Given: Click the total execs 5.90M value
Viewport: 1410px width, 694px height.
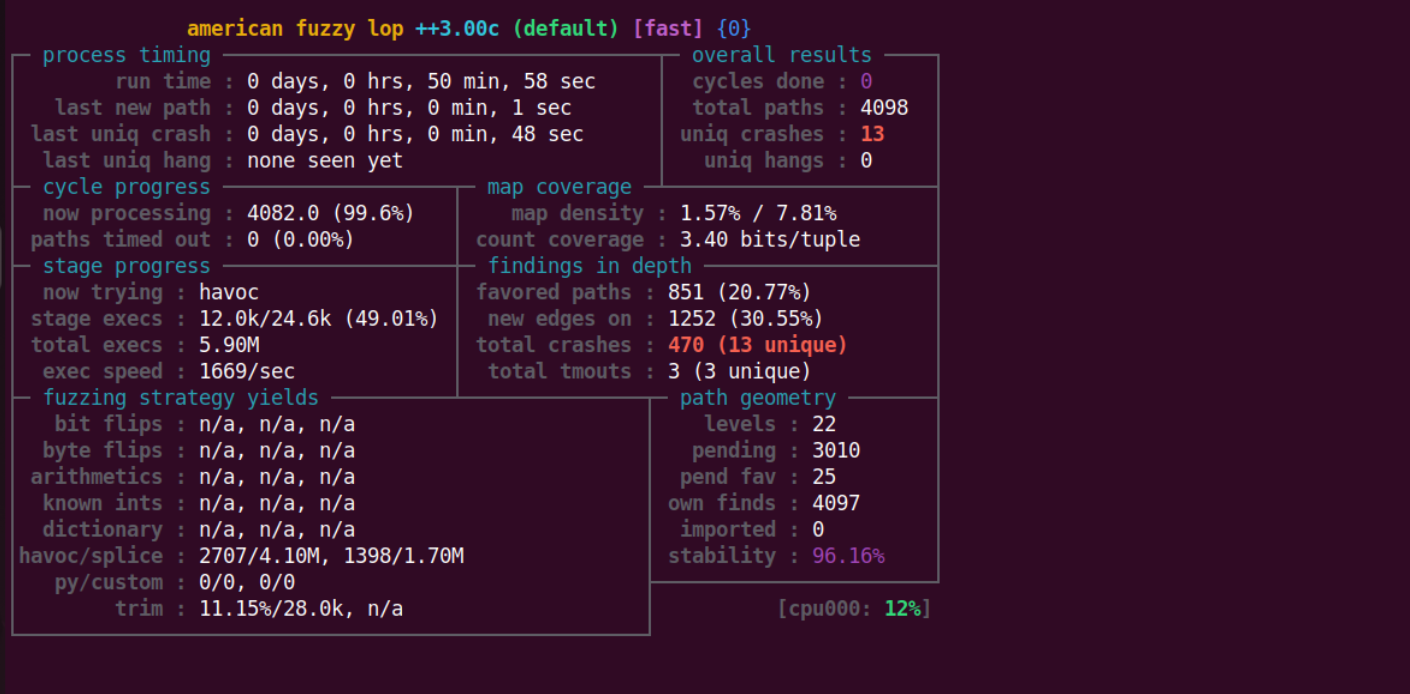Looking at the screenshot, I should (229, 345).
